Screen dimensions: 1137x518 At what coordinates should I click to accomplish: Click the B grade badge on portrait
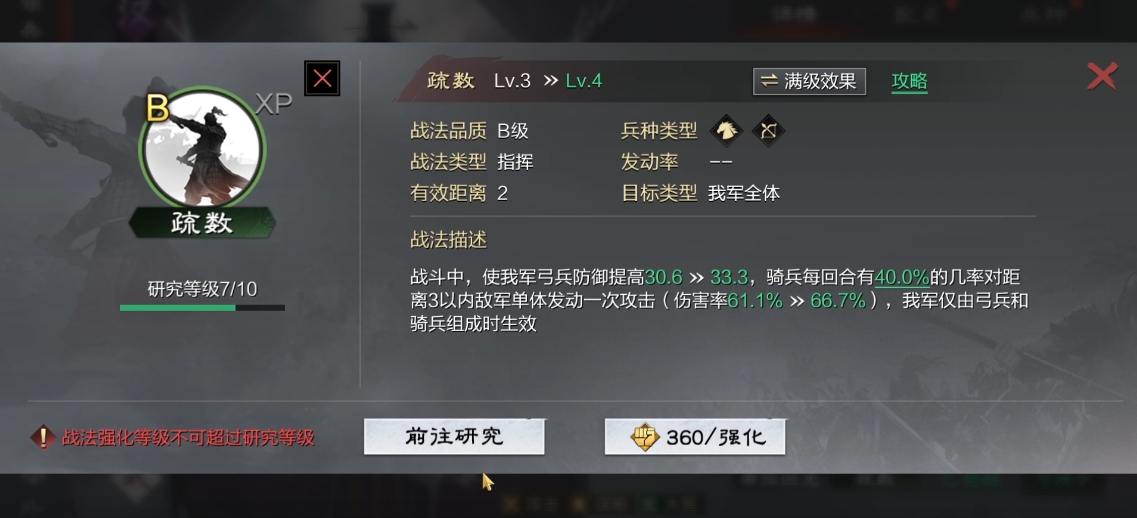tap(157, 108)
